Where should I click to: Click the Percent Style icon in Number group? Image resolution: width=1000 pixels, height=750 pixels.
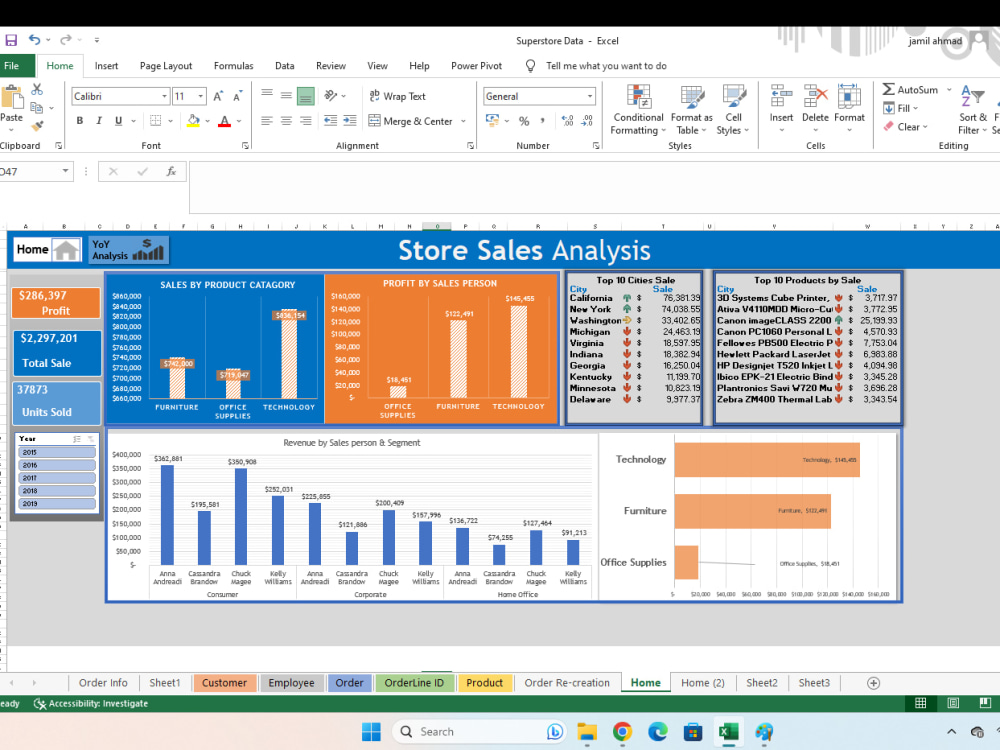pos(524,120)
